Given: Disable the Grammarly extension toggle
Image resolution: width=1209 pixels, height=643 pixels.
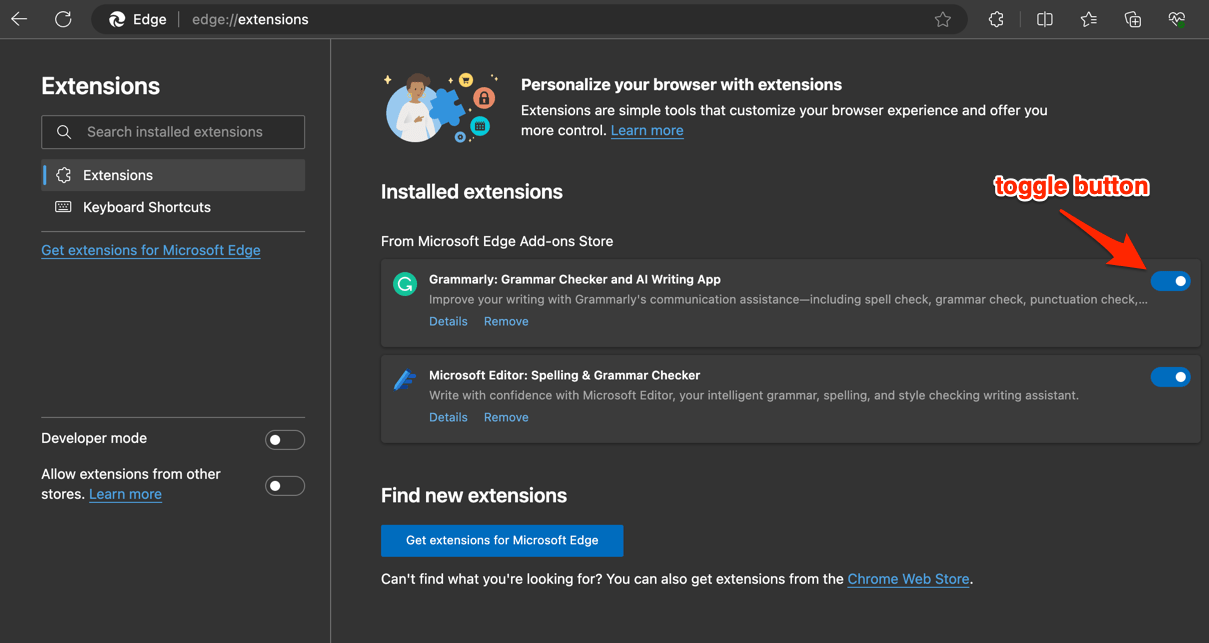Looking at the screenshot, I should click(1170, 281).
